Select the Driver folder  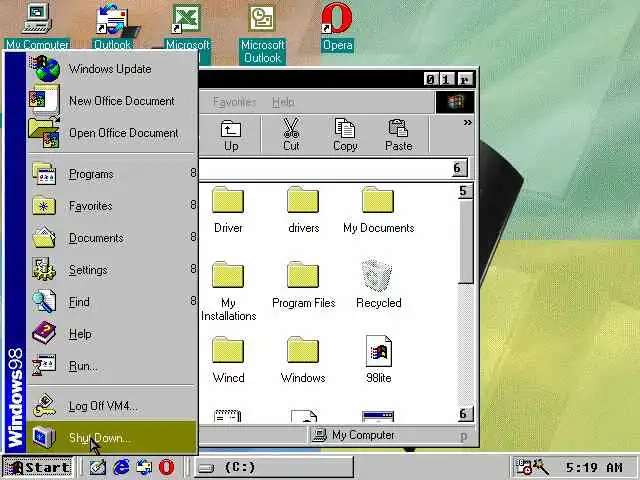click(228, 210)
